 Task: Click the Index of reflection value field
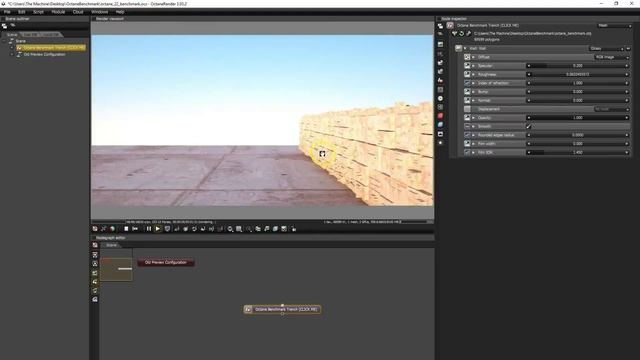tap(578, 83)
